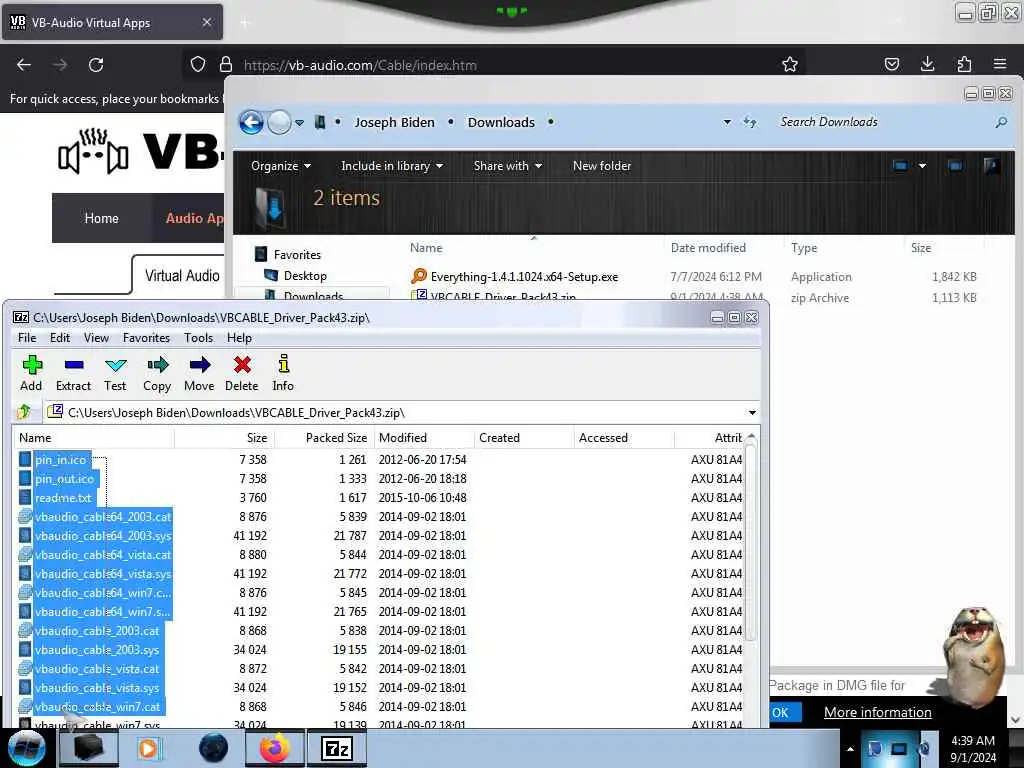Go up one folder level in 7-Zip
Viewport: 1024px width, 768px height.
(24, 412)
